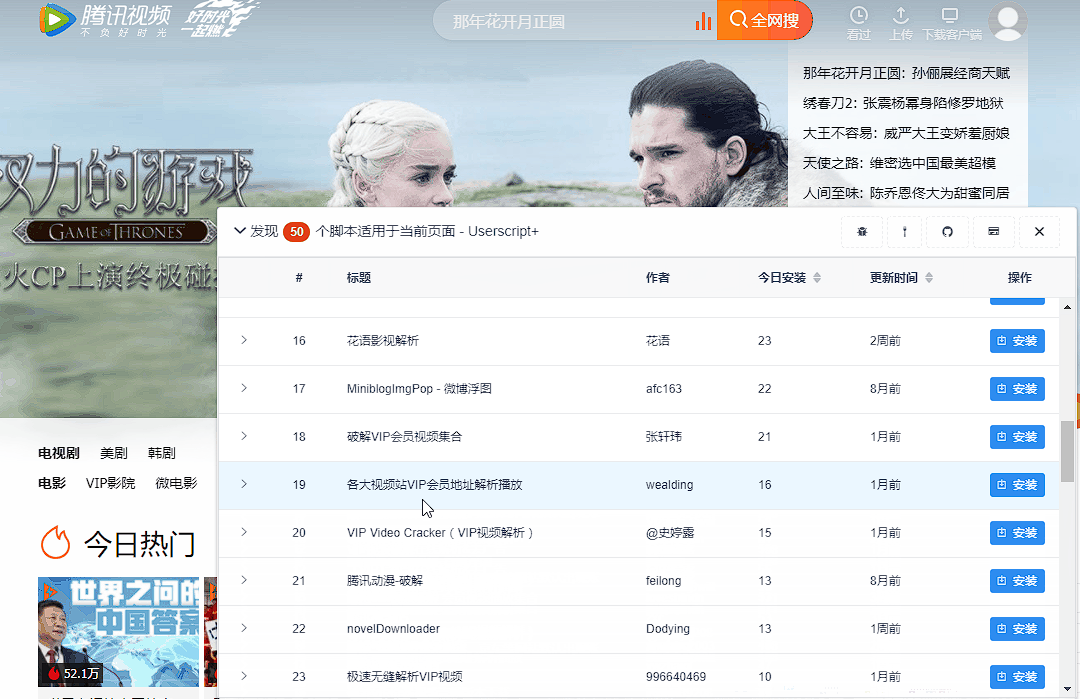Click the bug report icon in Userscript+ header

pos(862,231)
